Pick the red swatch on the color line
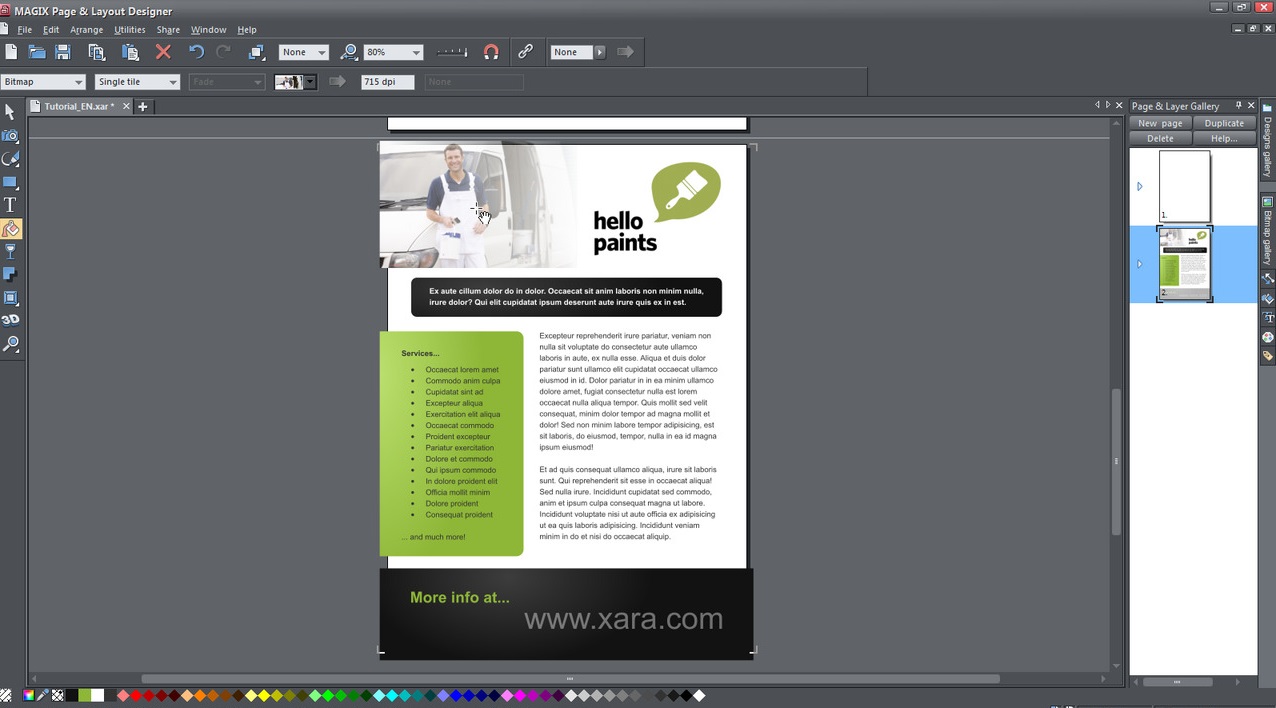This screenshot has width=1276, height=708. pos(136,696)
